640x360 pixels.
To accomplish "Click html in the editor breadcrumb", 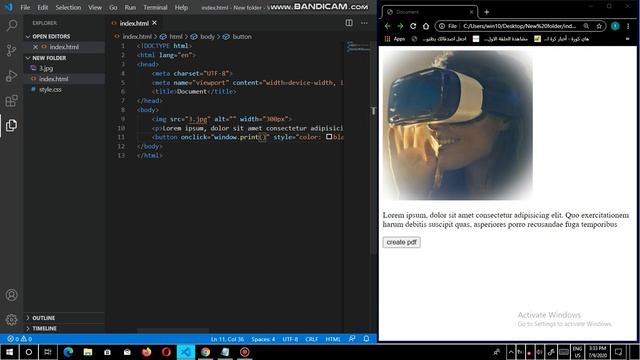I will [x=176, y=36].
